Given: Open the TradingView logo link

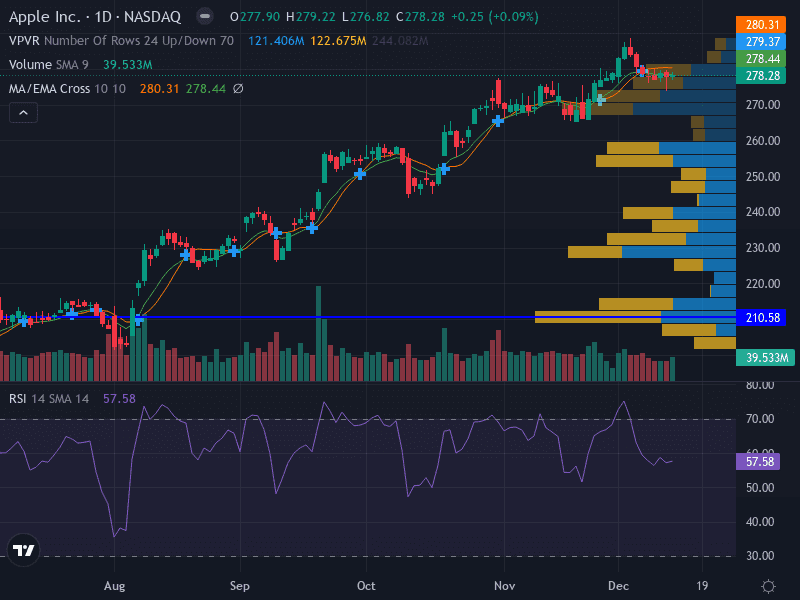Looking at the screenshot, I should coord(23,550).
